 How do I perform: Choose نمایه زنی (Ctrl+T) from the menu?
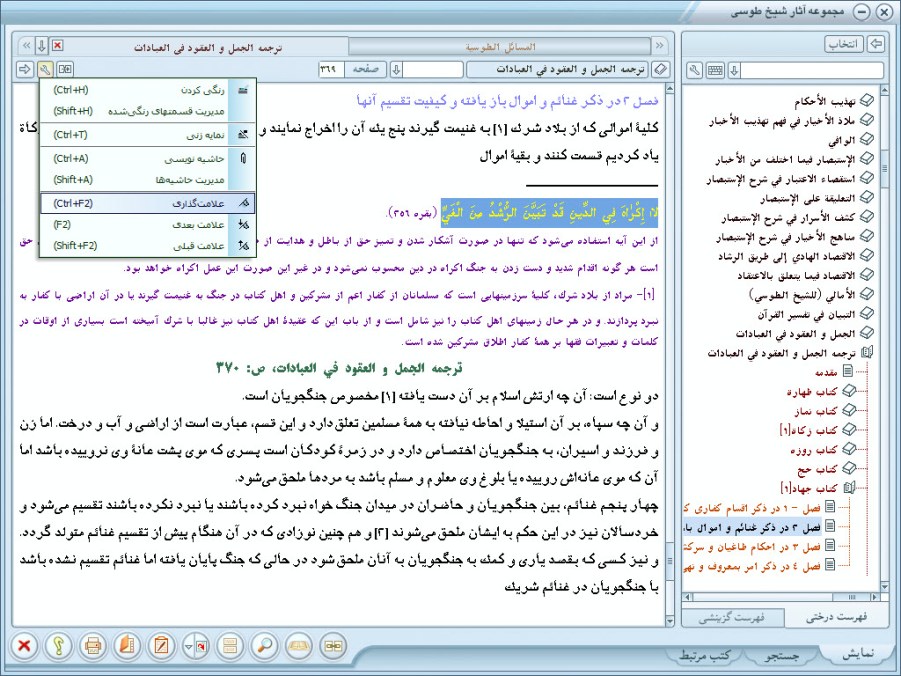148,135
